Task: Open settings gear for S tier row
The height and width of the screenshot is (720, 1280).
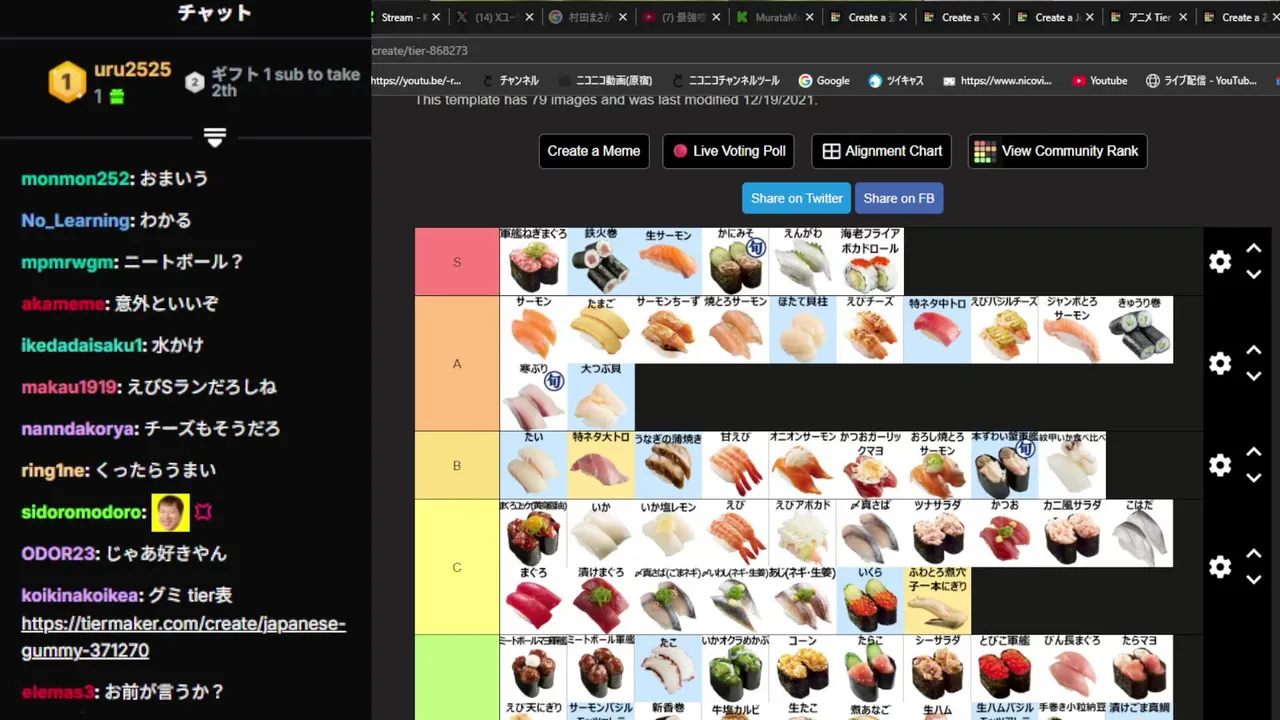Action: coord(1220,262)
